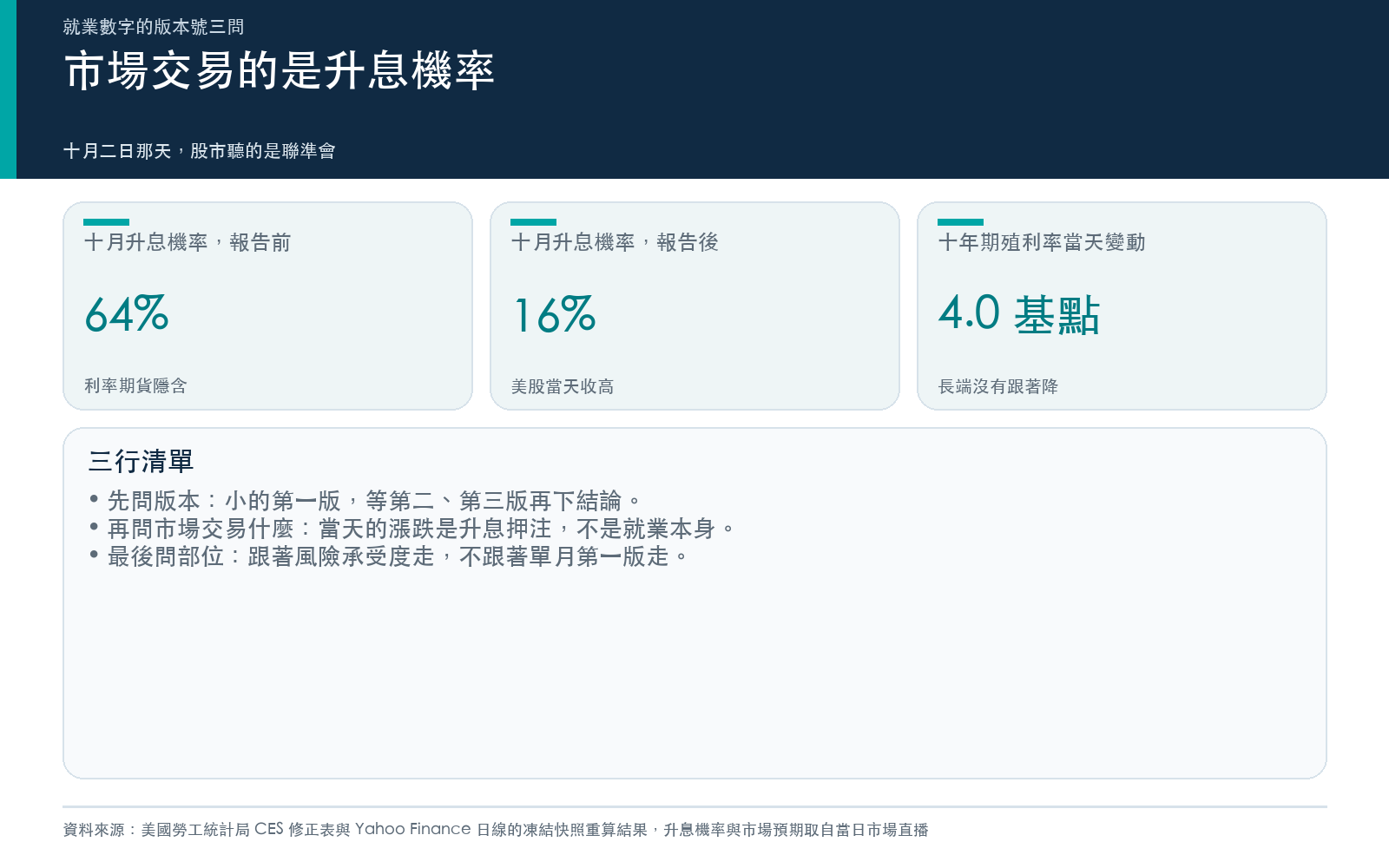Click the 4.0 基點 value
This screenshot has height=868, width=1389.
(1019, 314)
